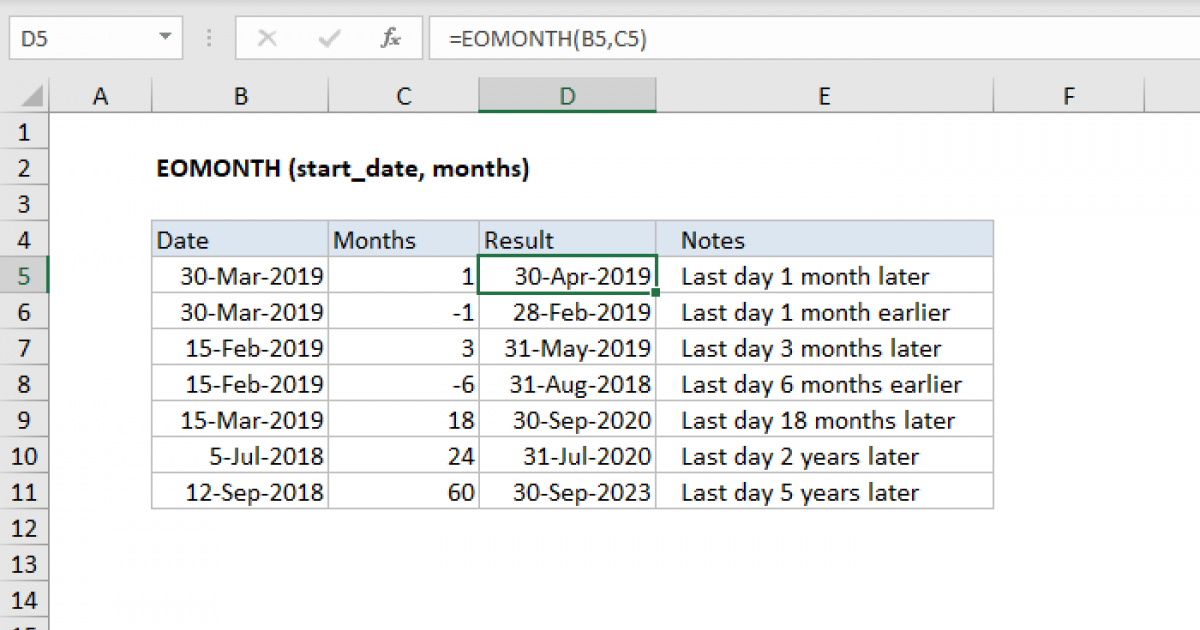Image resolution: width=1200 pixels, height=630 pixels.
Task: Select the cell containing -6
Action: (403, 383)
